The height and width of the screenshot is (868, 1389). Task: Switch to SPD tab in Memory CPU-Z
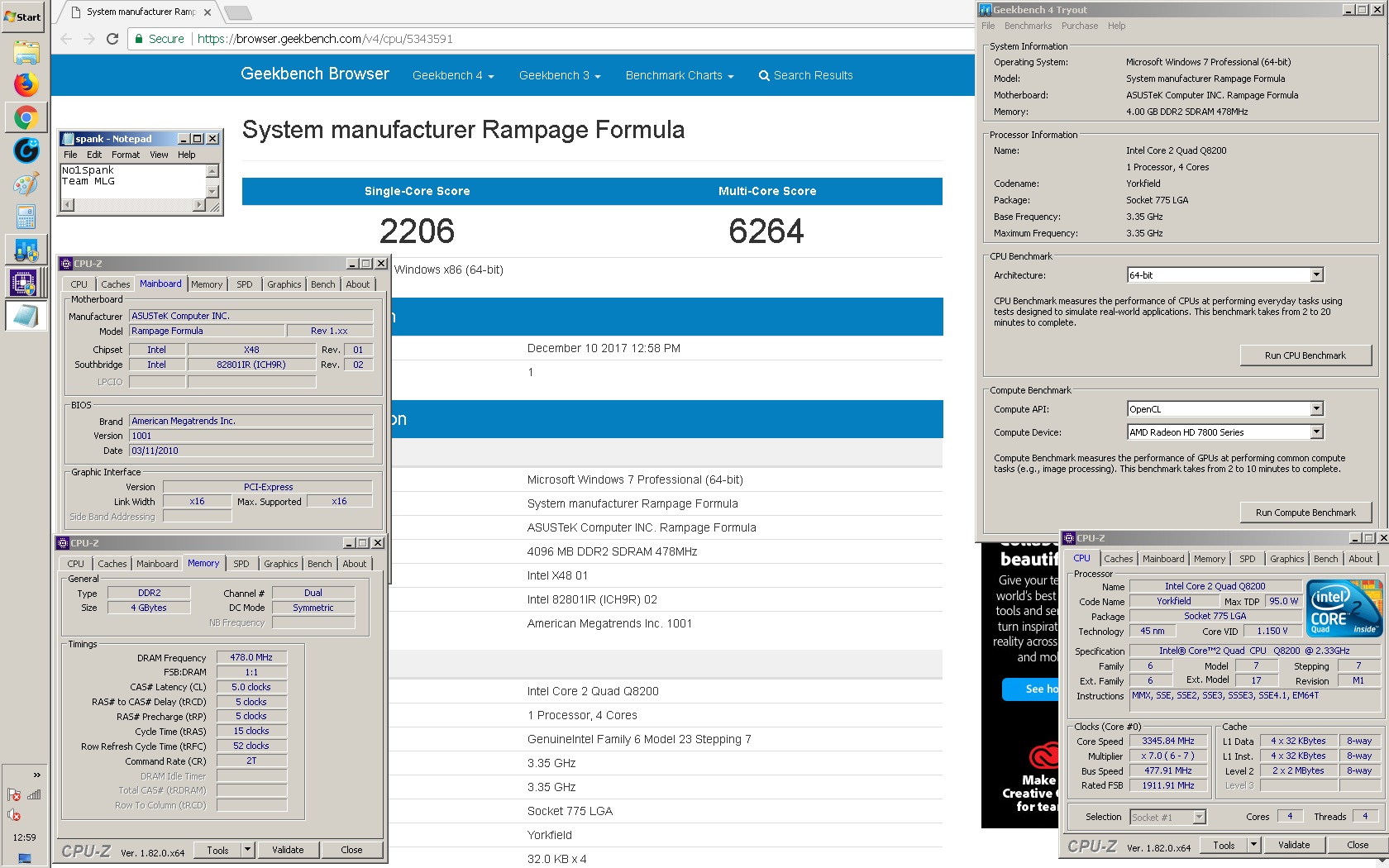pos(241,564)
